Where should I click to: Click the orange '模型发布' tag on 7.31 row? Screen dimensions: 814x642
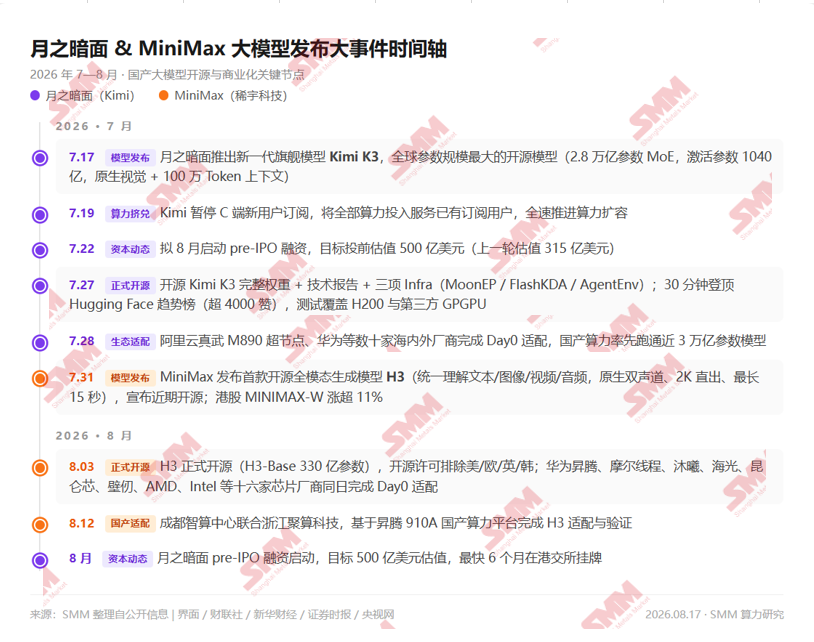pos(130,378)
